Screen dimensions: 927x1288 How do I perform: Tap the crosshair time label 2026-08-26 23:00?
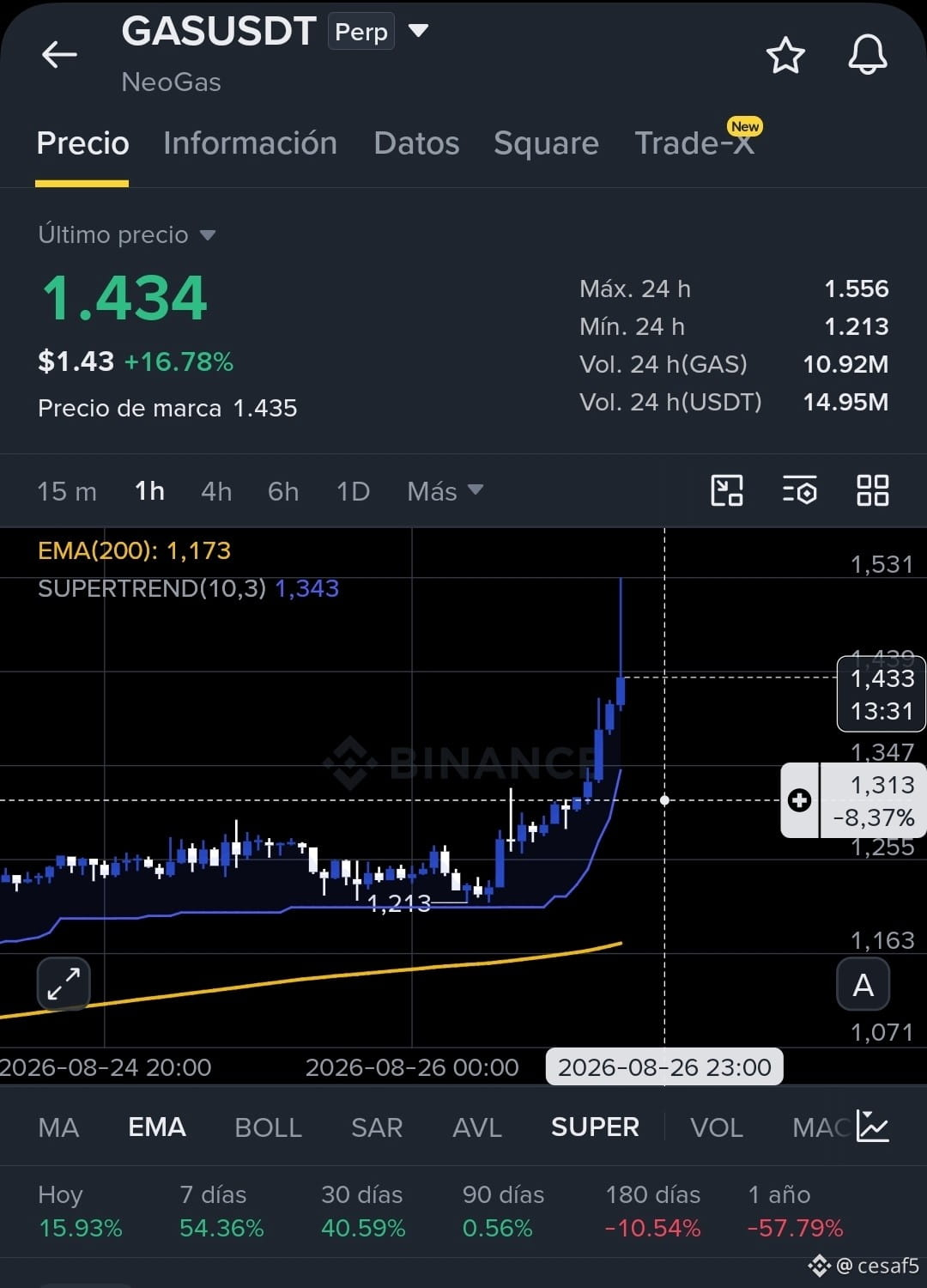coord(664,1067)
